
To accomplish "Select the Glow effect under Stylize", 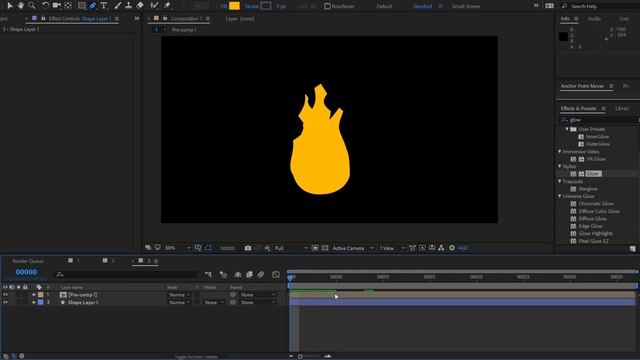I will point(593,174).
